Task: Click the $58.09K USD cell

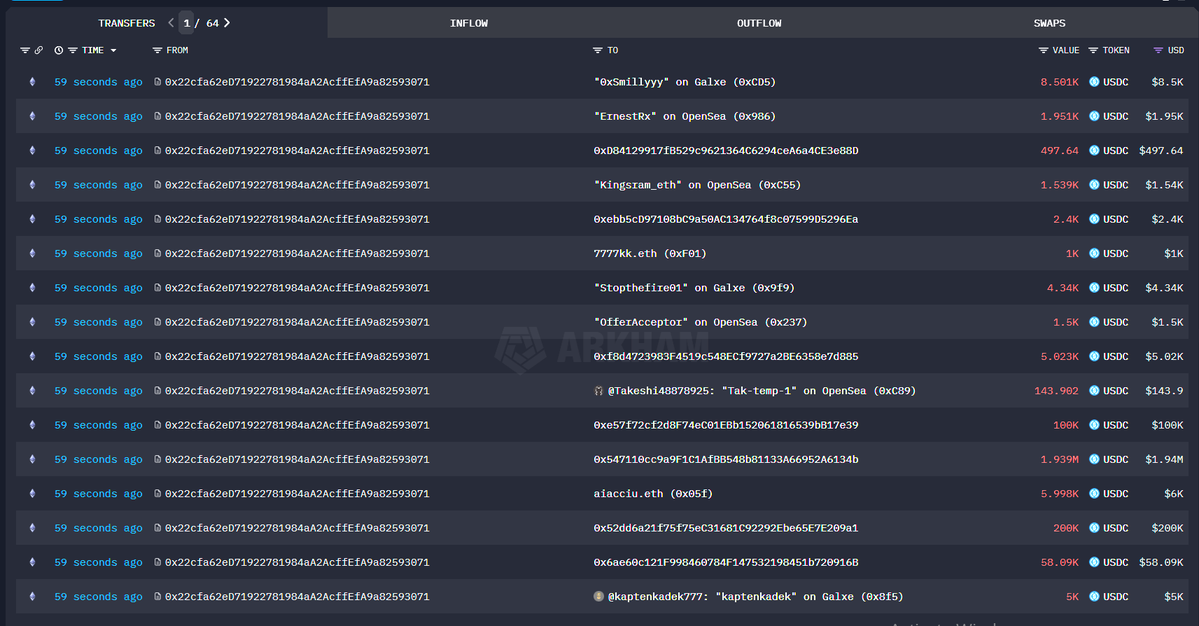Action: (x=1161, y=563)
